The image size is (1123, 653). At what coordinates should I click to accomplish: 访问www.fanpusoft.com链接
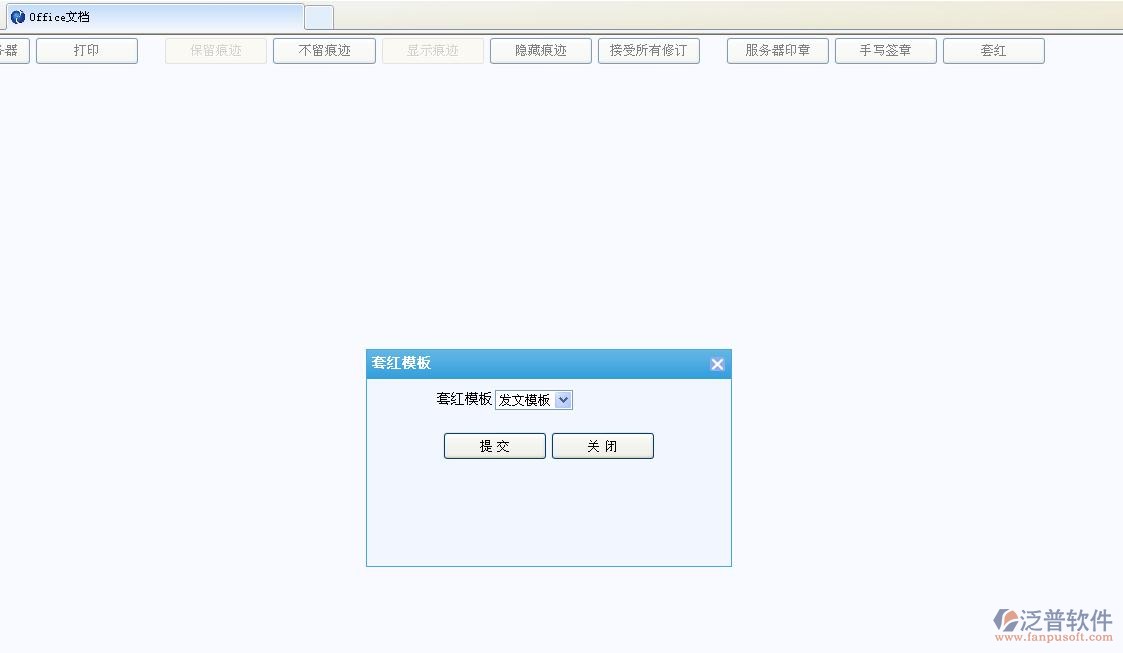(x=1051, y=637)
